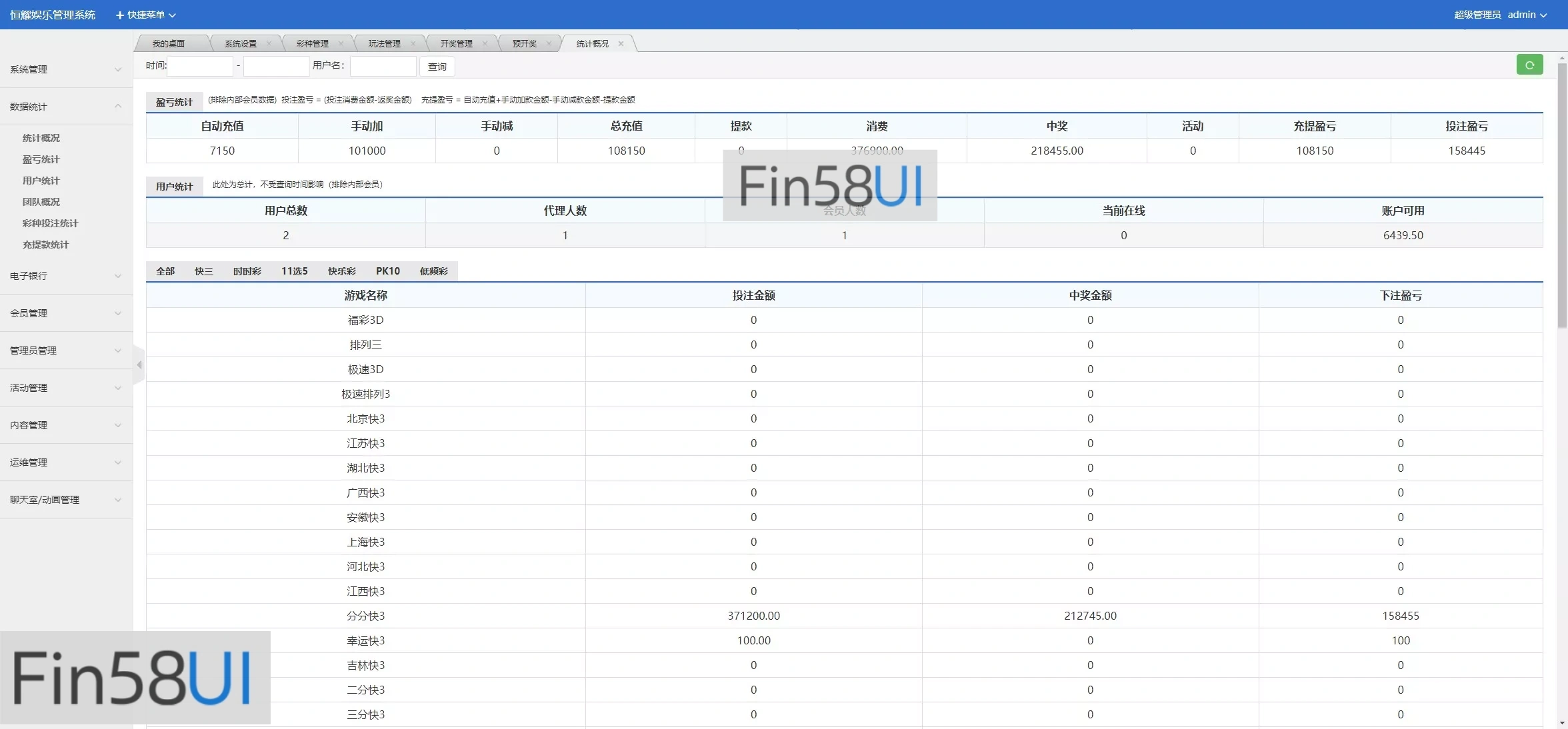The width and height of the screenshot is (1568, 729).
Task: Switch to the 我的桌面 tab
Action: [x=170, y=43]
